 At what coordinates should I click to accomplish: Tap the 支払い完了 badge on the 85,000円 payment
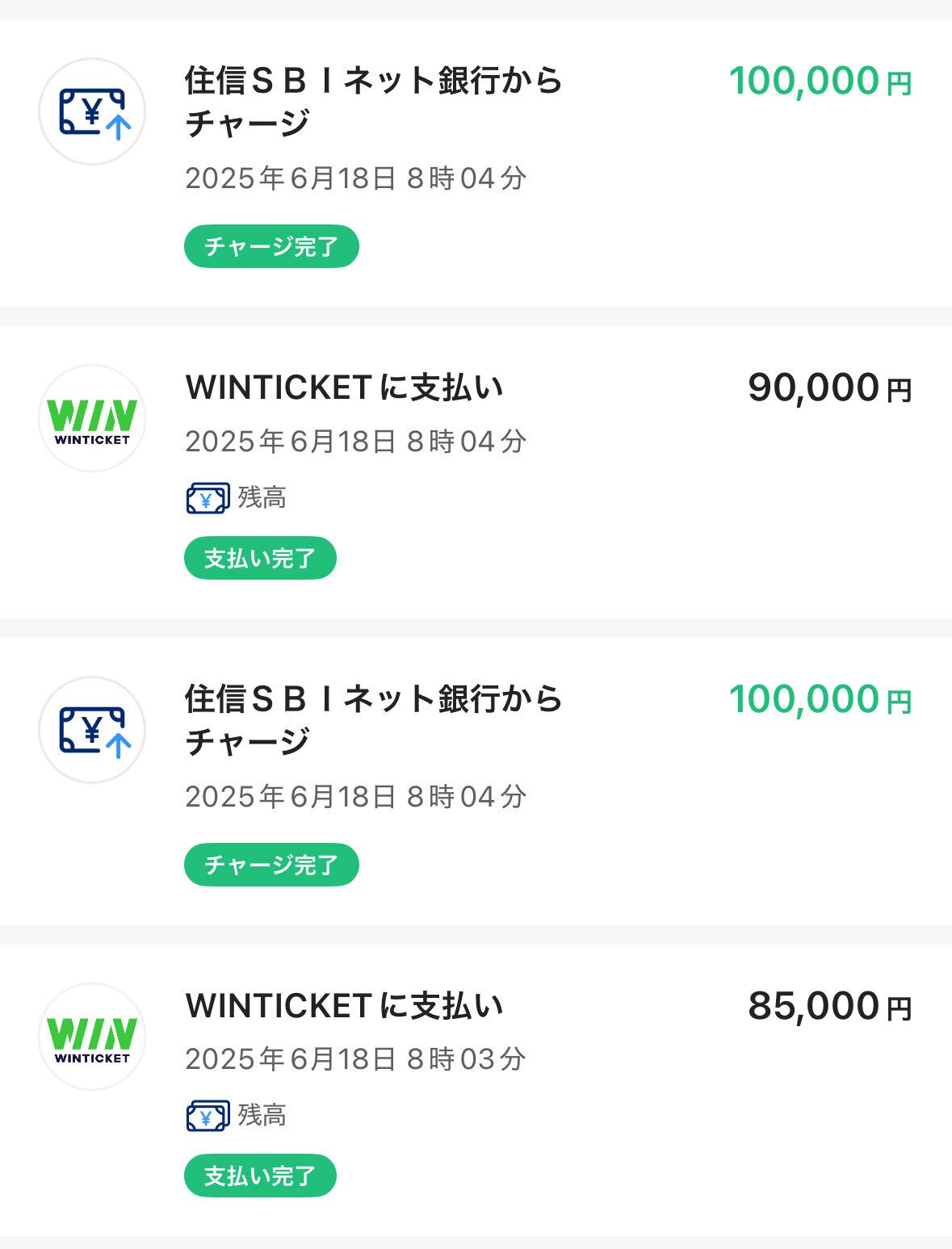[x=260, y=1176]
